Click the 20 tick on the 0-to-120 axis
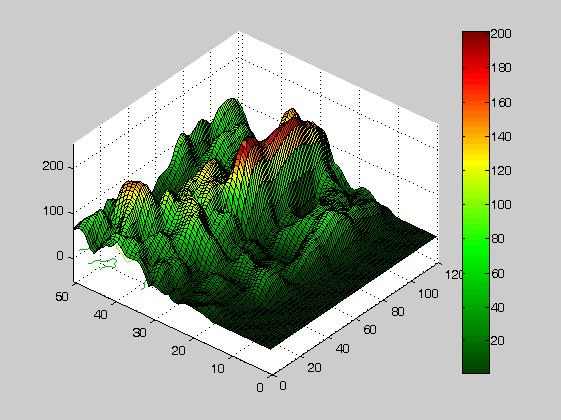 314,368
